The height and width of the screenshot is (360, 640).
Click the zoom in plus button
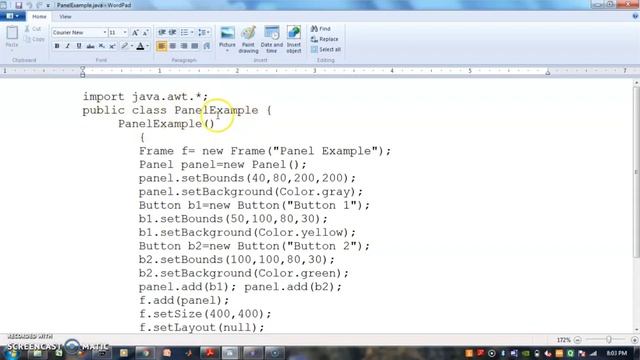(x=635, y=340)
